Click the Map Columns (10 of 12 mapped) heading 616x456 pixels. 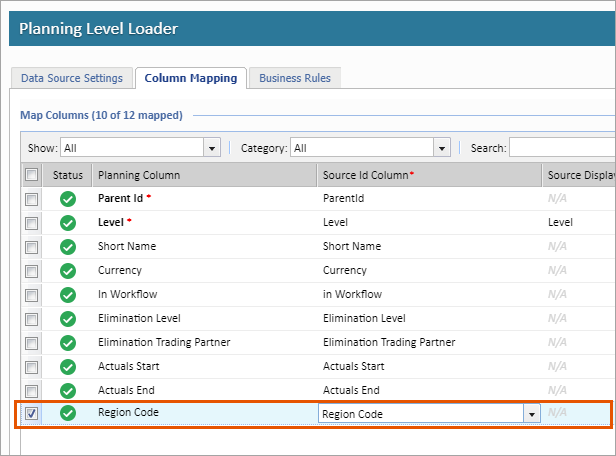click(101, 115)
